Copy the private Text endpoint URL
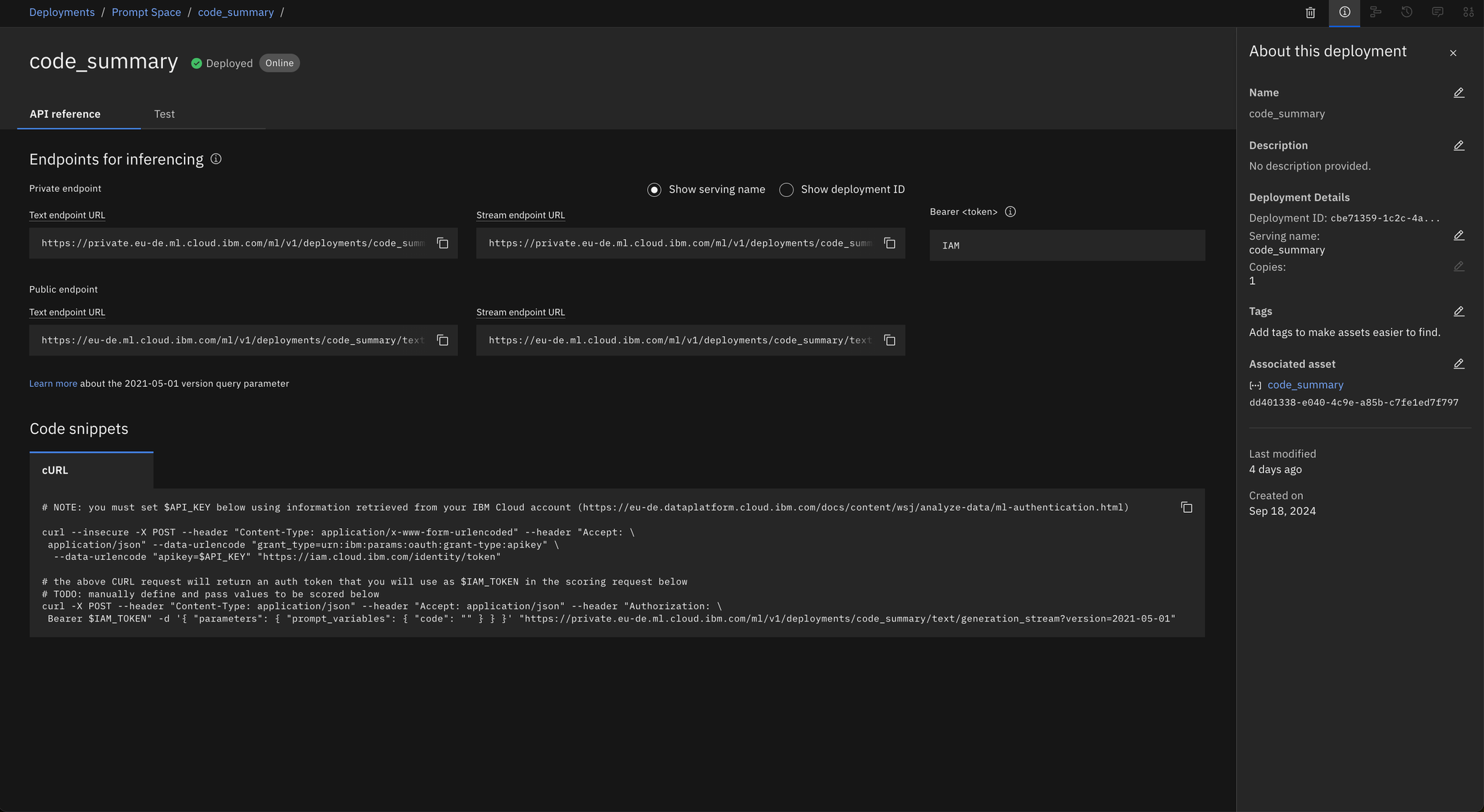The height and width of the screenshot is (812, 1484). point(443,243)
